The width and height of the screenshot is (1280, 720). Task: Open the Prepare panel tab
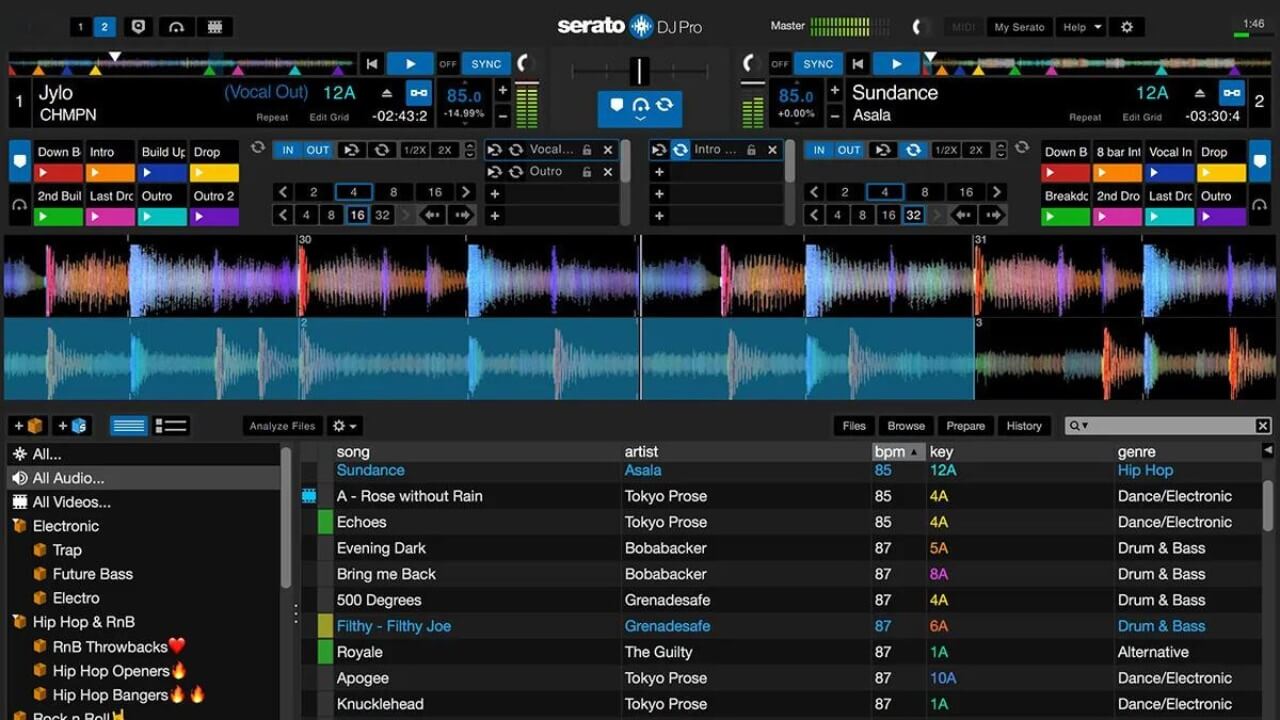point(965,426)
